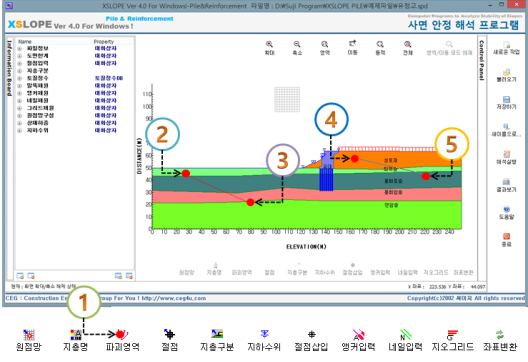Viewport: 528px width, 362px height.
Task: Open 도움말 help
Action: click(506, 209)
